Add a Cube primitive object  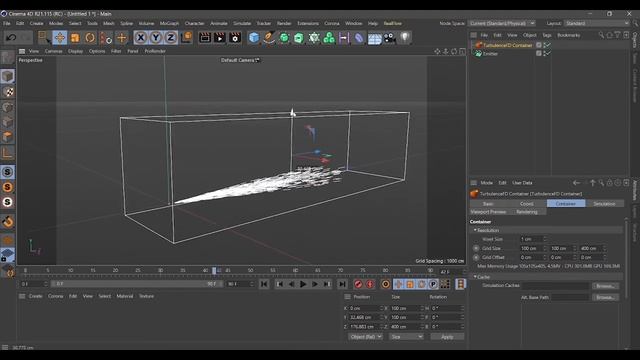coord(254,38)
